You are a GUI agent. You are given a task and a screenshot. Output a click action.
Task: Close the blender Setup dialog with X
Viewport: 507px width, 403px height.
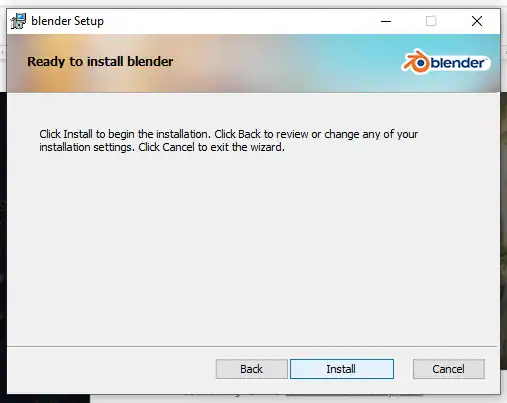coord(477,21)
